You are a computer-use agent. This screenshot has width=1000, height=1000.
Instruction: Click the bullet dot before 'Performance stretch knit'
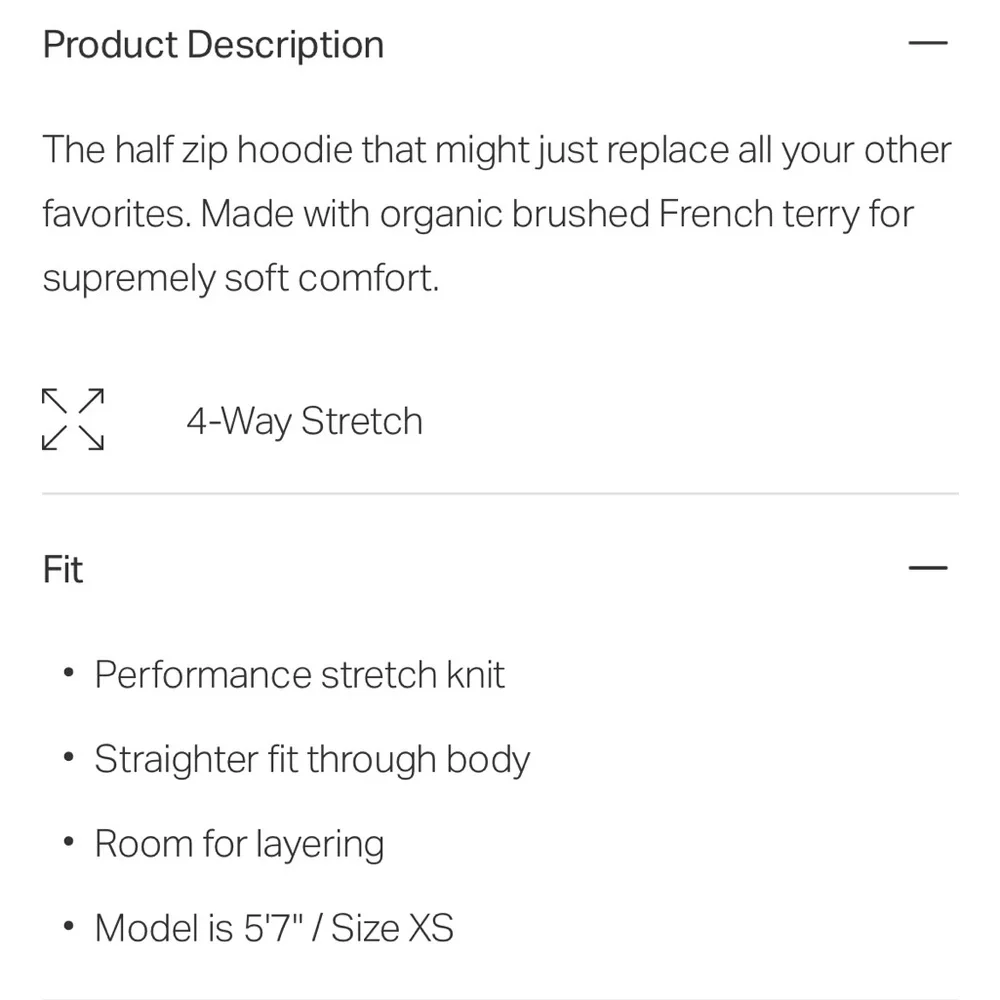click(x=68, y=674)
